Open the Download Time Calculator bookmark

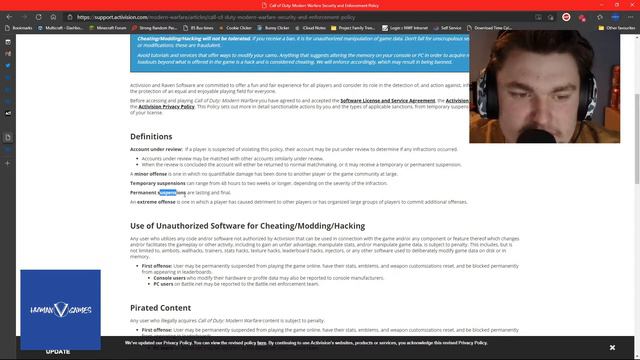(489, 28)
